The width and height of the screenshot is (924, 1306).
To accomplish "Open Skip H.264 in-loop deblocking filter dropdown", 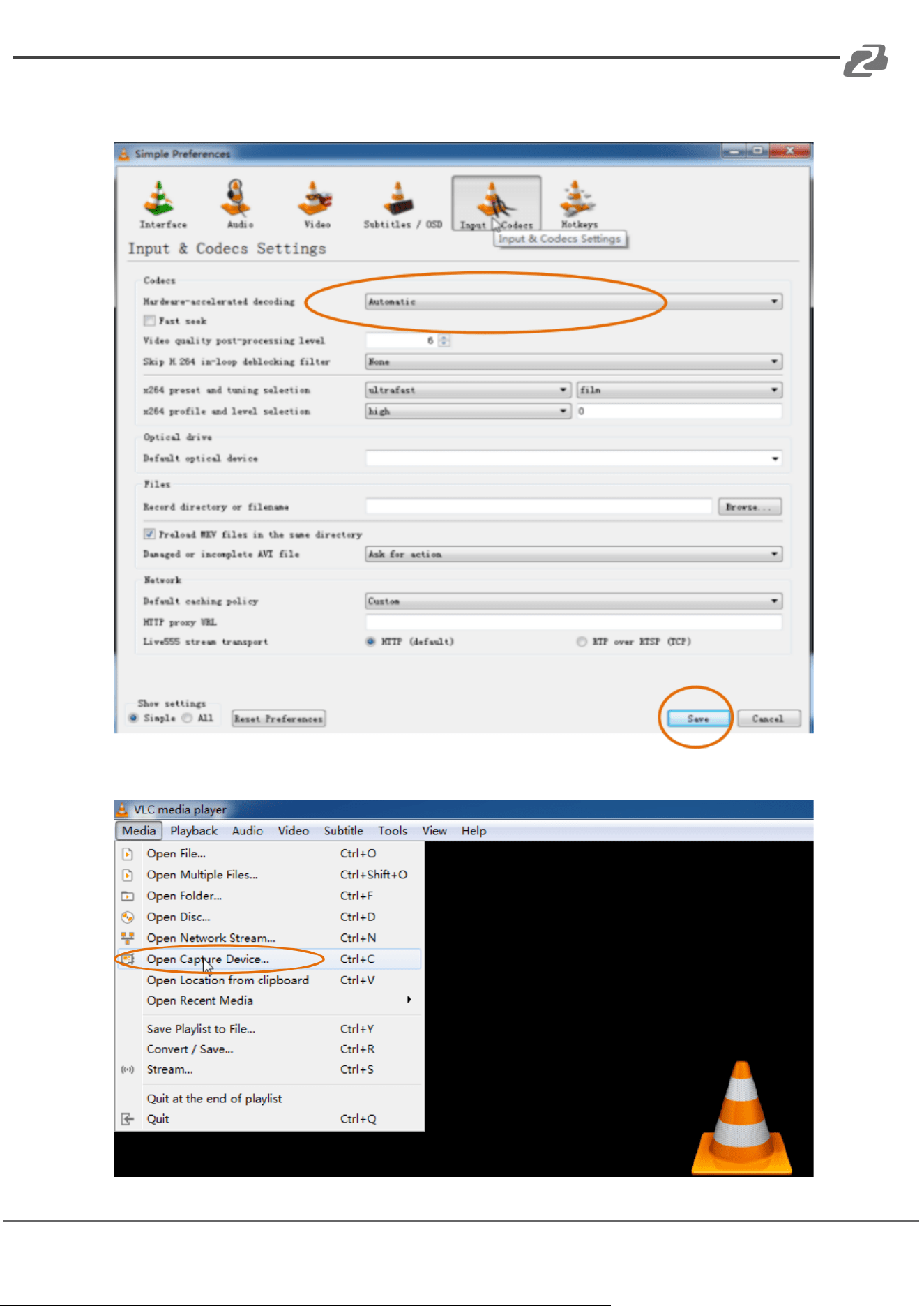I will [x=573, y=361].
